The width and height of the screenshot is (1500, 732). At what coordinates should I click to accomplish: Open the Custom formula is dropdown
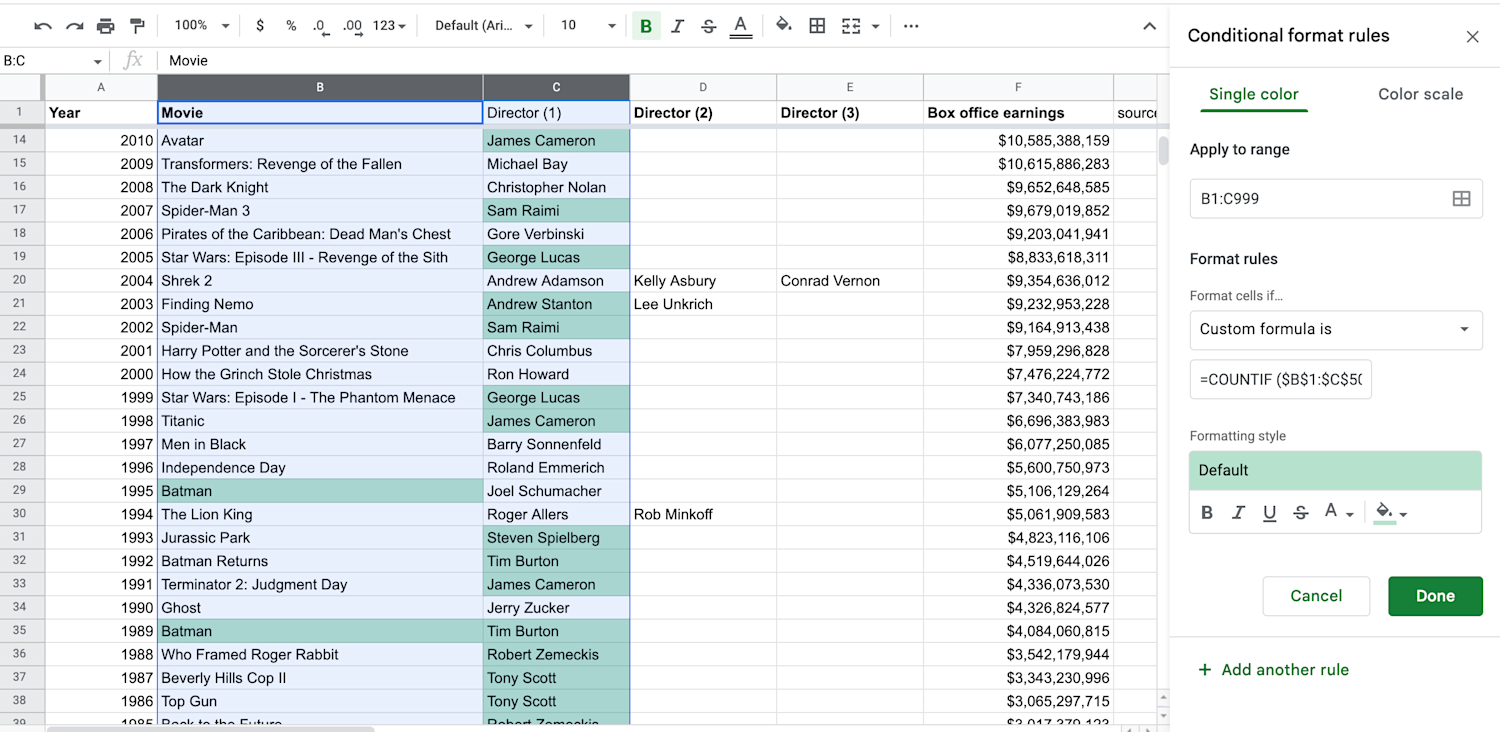1336,329
